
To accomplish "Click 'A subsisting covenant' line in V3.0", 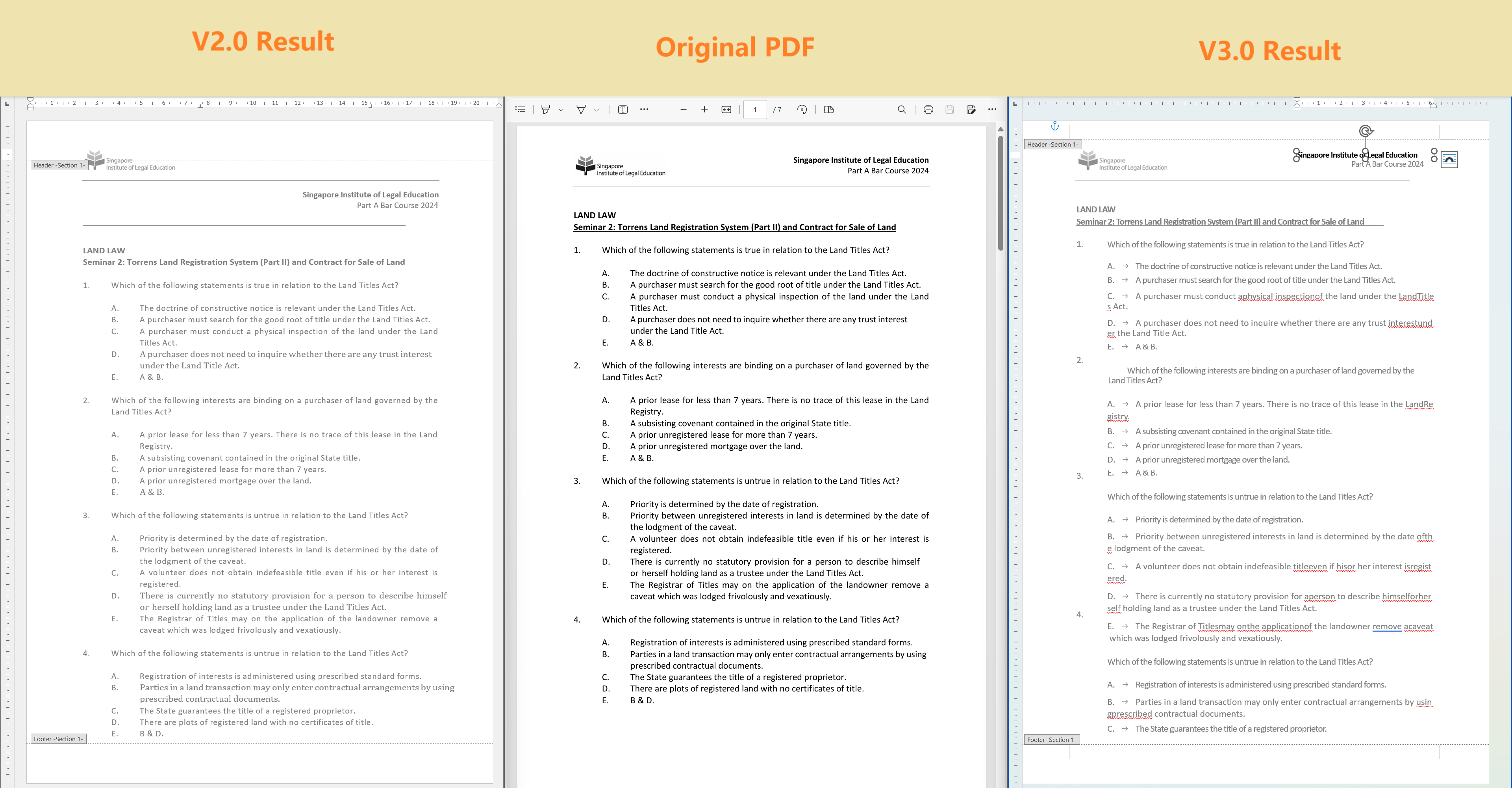I will 1233,431.
